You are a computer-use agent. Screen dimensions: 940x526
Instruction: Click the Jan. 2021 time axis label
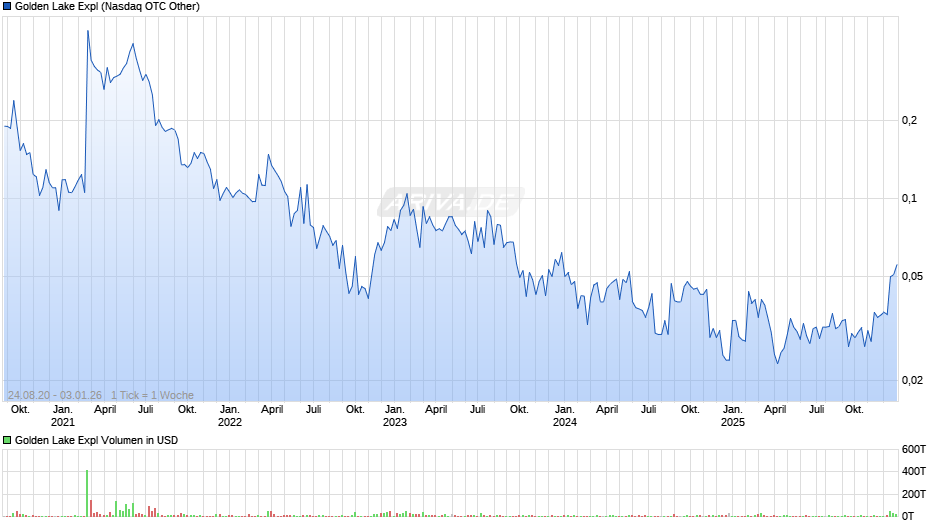[x=63, y=416]
